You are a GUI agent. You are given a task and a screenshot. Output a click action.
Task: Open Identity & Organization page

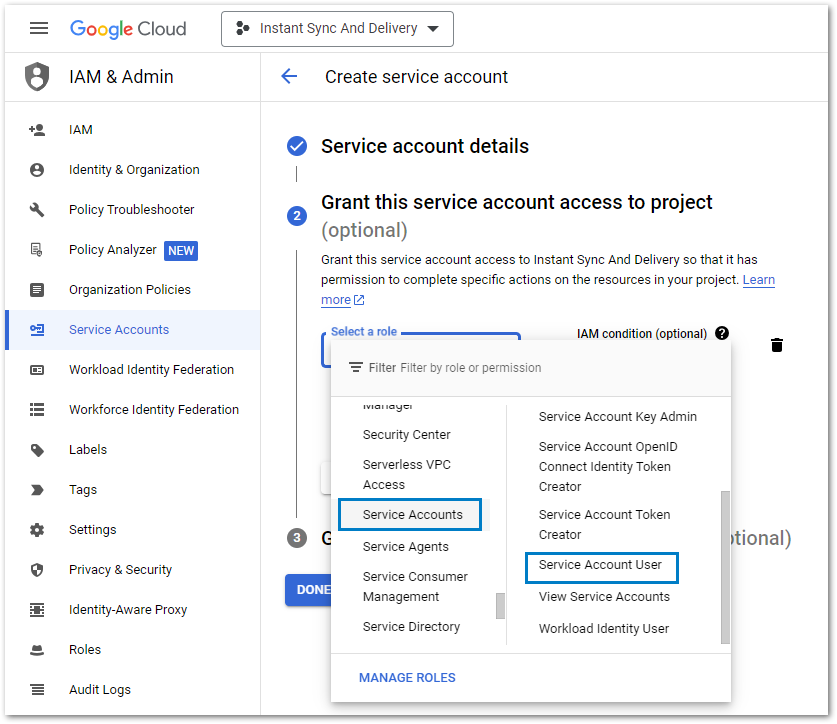click(x=134, y=170)
